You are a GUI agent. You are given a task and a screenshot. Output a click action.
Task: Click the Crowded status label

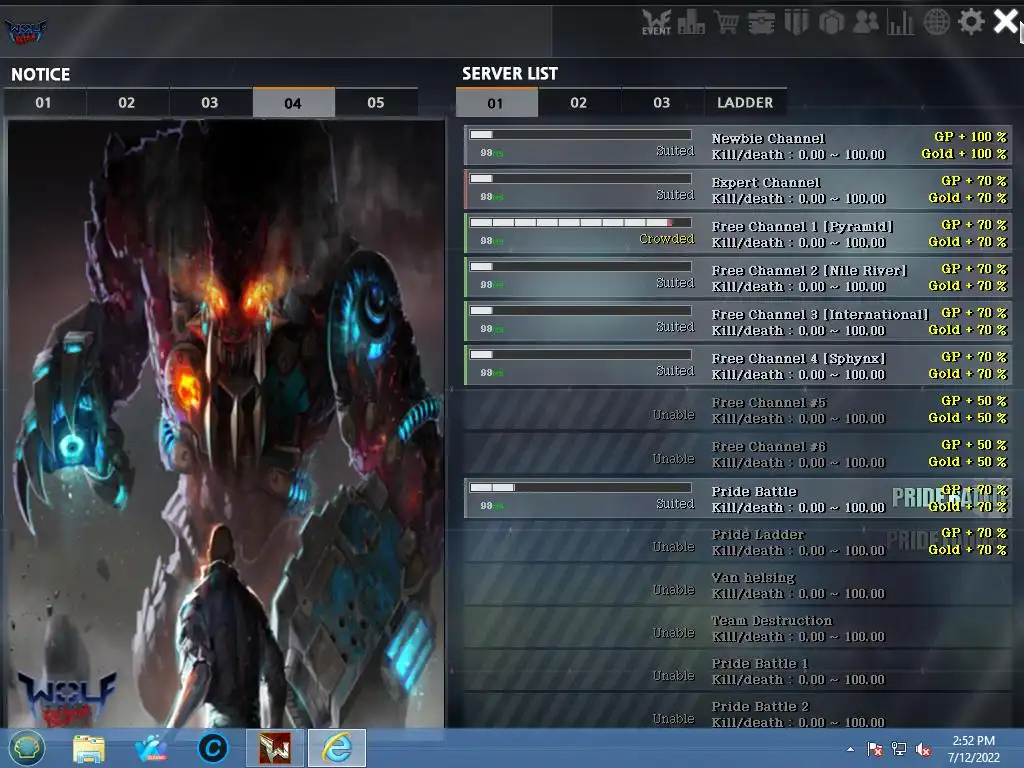coord(666,239)
